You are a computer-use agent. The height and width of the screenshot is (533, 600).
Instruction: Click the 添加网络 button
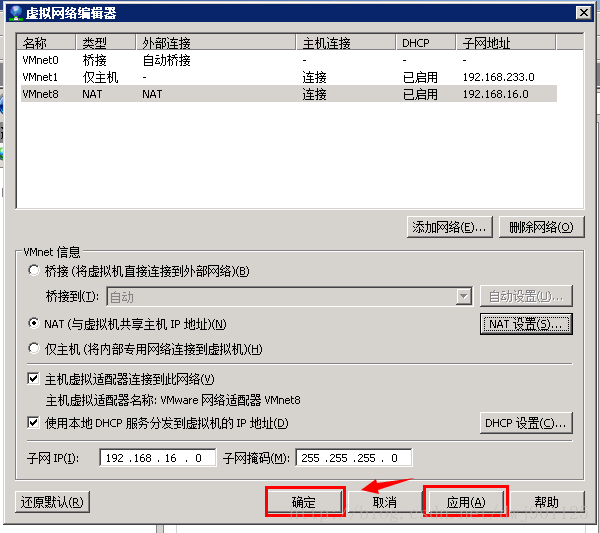pos(450,227)
